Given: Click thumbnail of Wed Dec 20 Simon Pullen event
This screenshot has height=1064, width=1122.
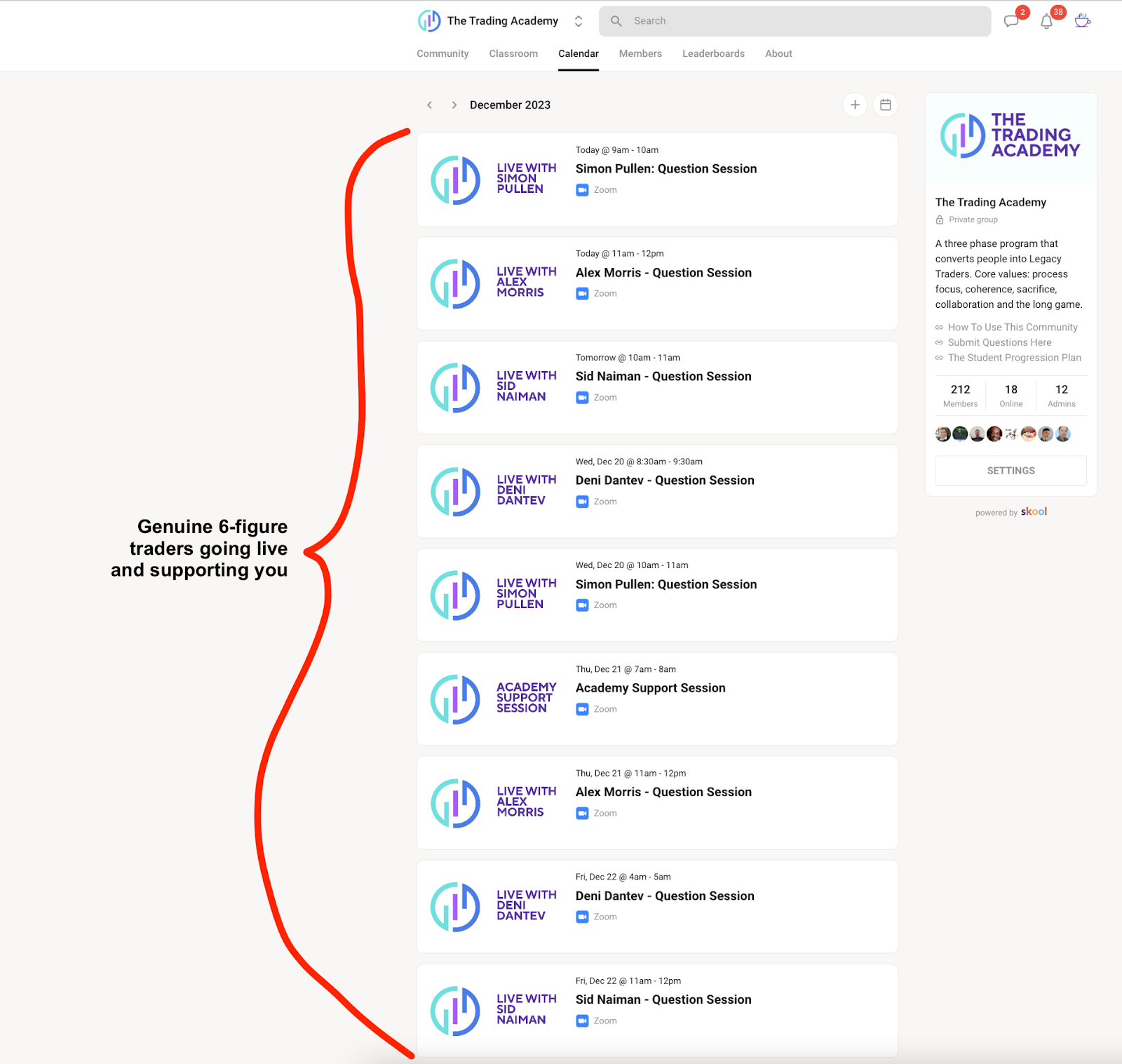Looking at the screenshot, I should [x=494, y=595].
